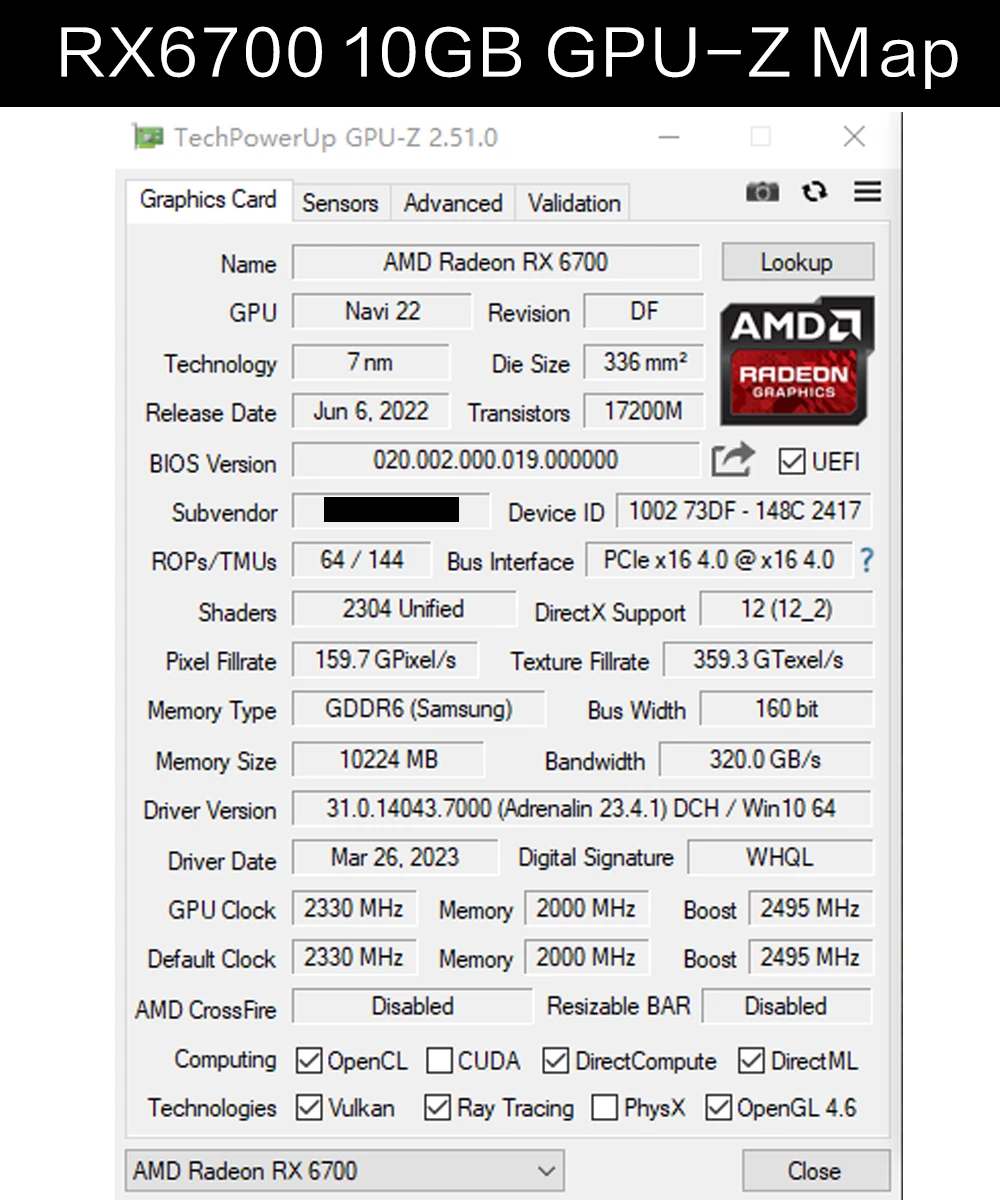This screenshot has height=1200, width=1000.
Task: Switch to the Sensors tab
Action: [x=340, y=203]
